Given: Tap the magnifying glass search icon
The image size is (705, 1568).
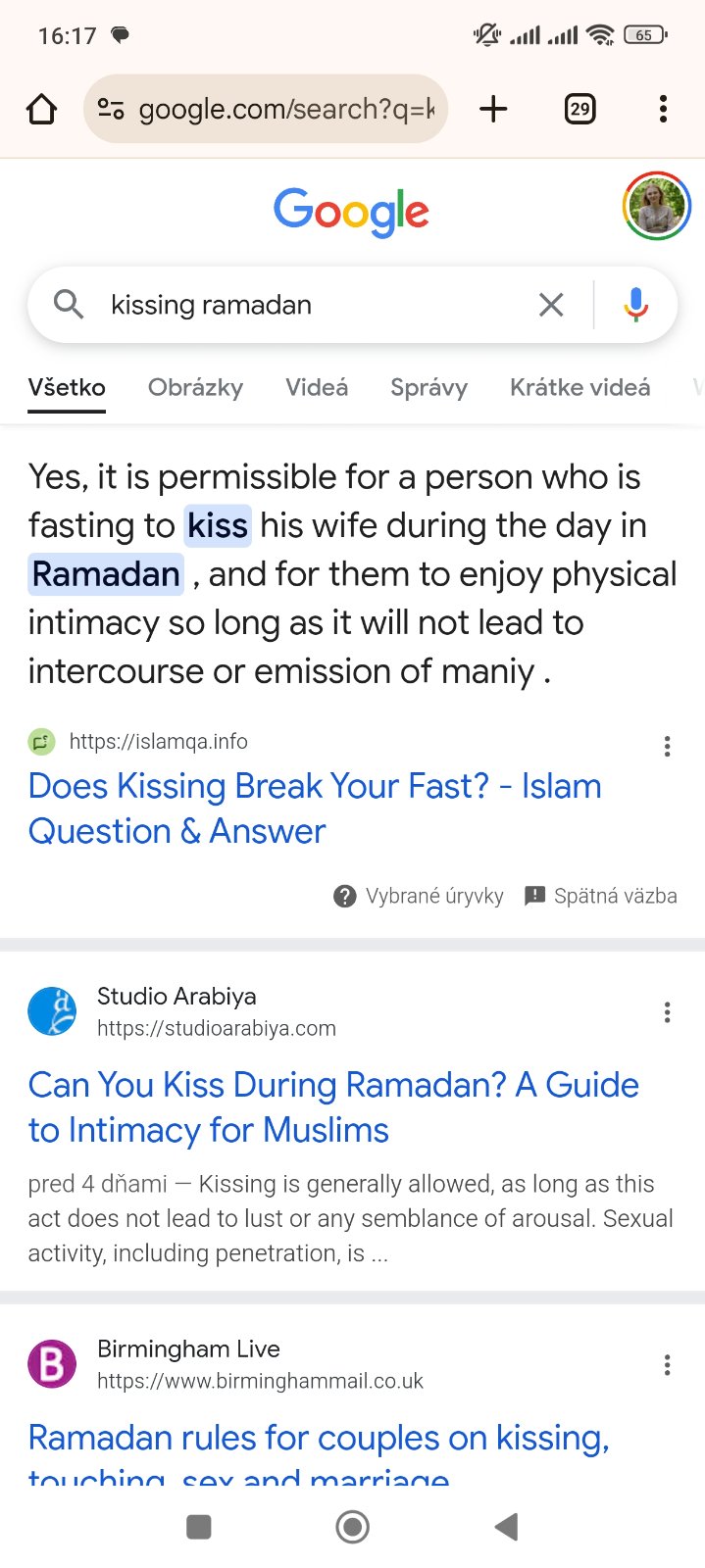Looking at the screenshot, I should point(68,305).
